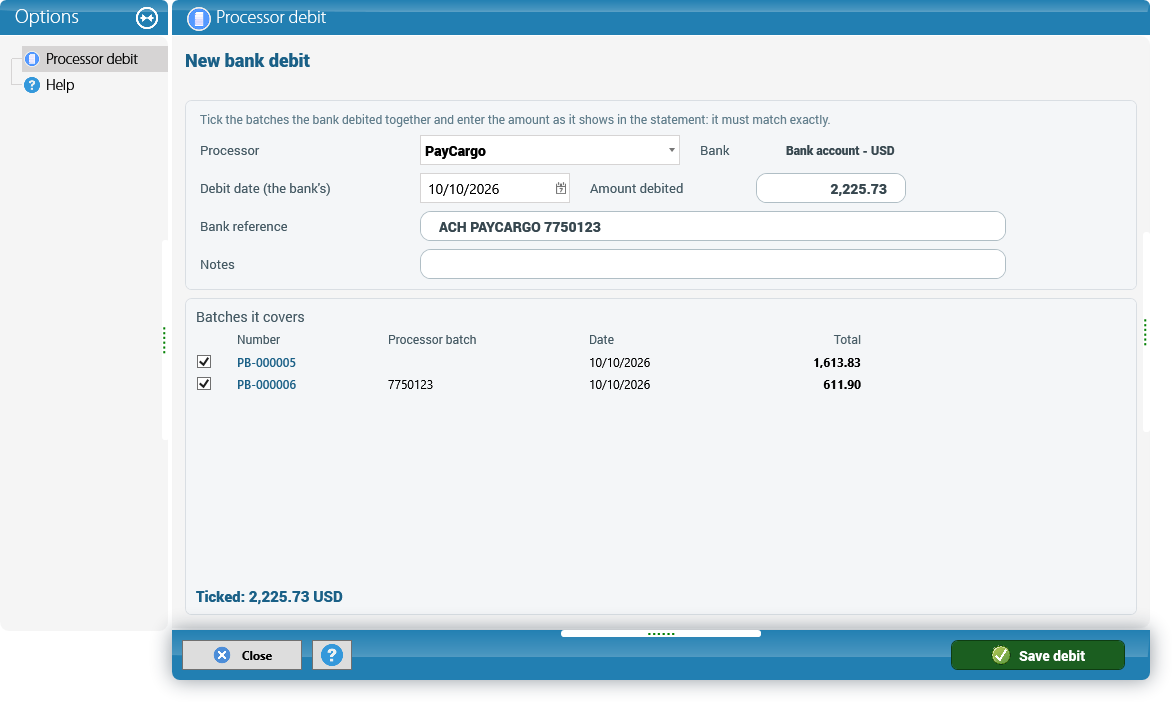Click the Processor batch column header
The width and height of the screenshot is (1172, 702).
pyautogui.click(x=432, y=339)
